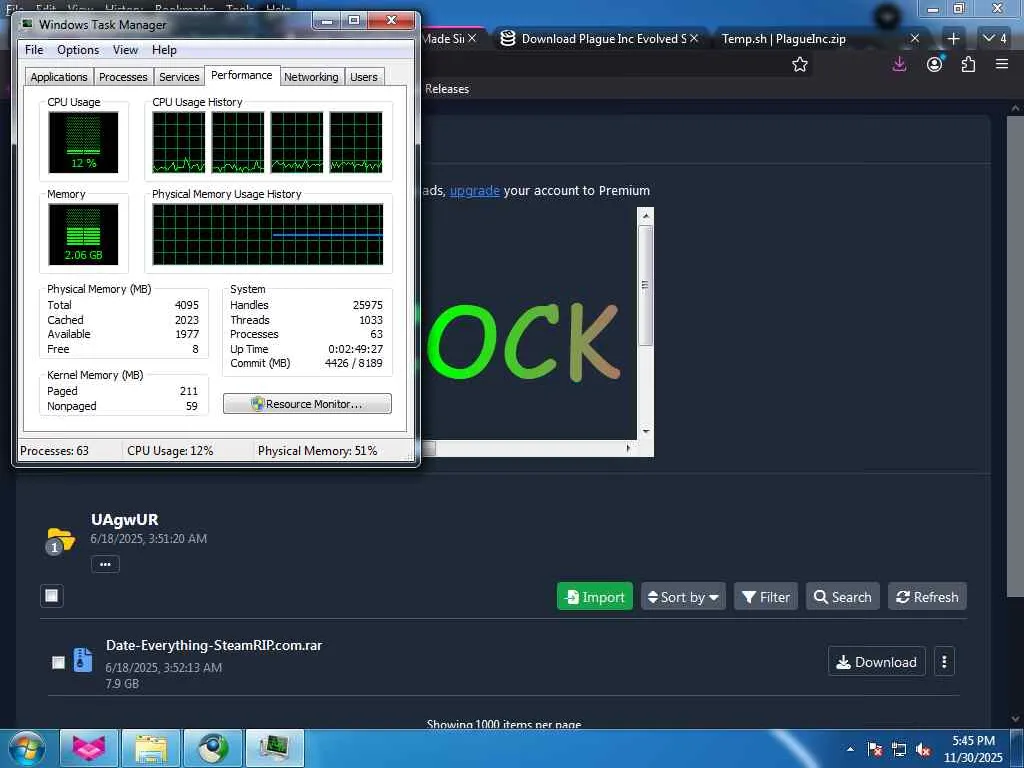This screenshot has width=1024, height=768.
Task: Open the file row three-dots menu
Action: 944,662
